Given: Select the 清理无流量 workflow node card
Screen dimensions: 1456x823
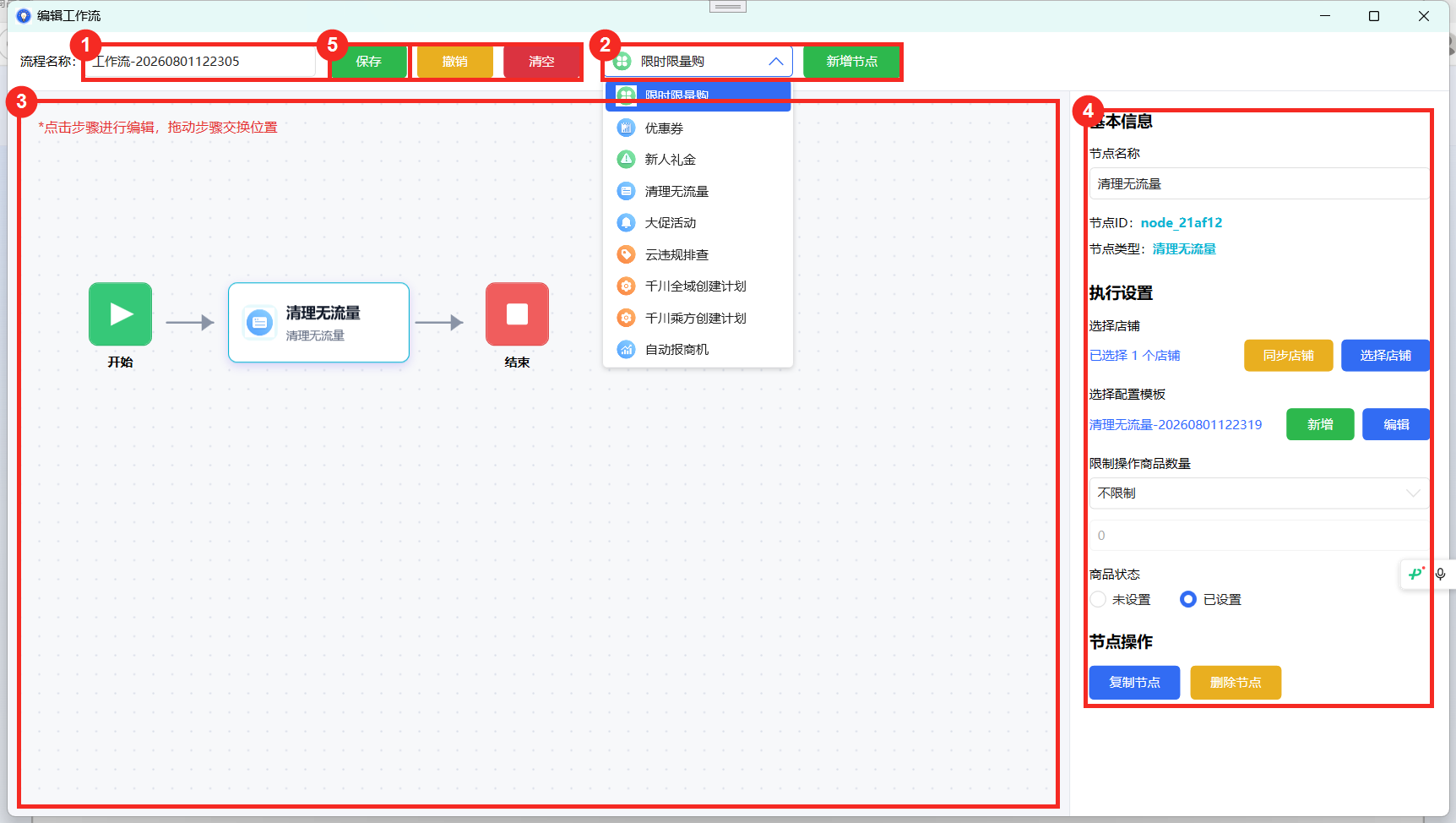Looking at the screenshot, I should coord(318,323).
